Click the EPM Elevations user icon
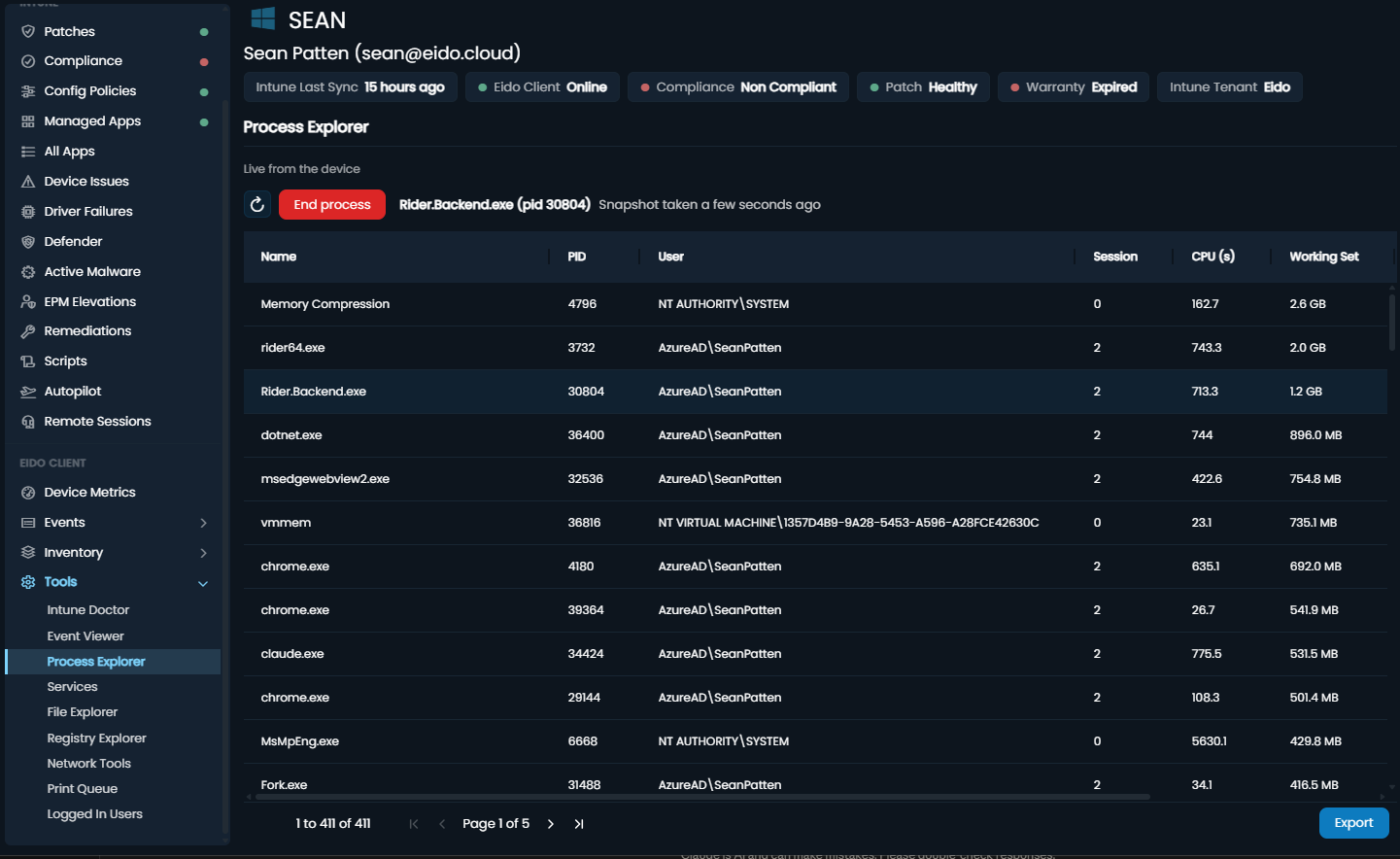 [28, 302]
